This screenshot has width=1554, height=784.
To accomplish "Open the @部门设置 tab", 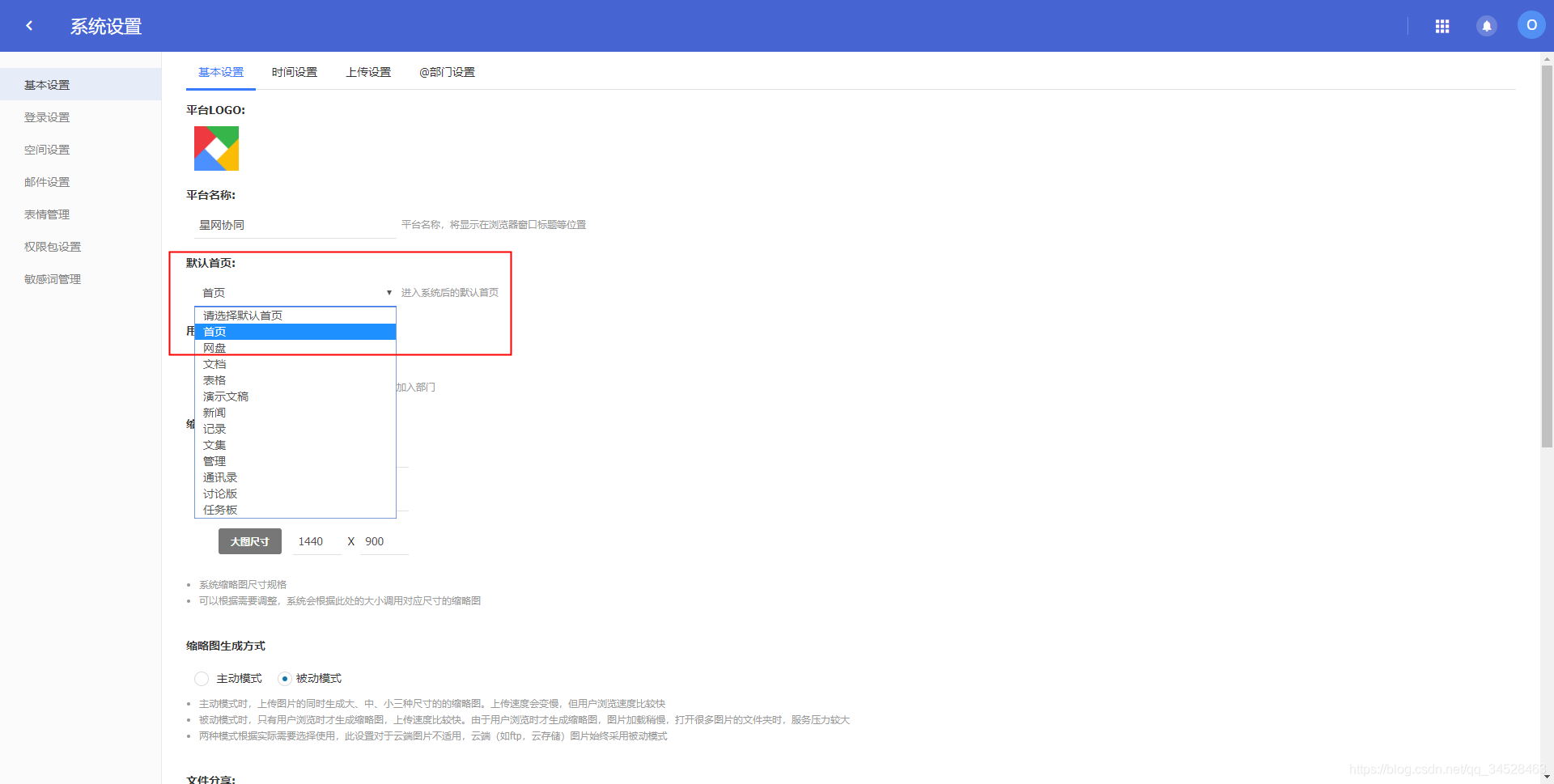I will click(x=447, y=71).
